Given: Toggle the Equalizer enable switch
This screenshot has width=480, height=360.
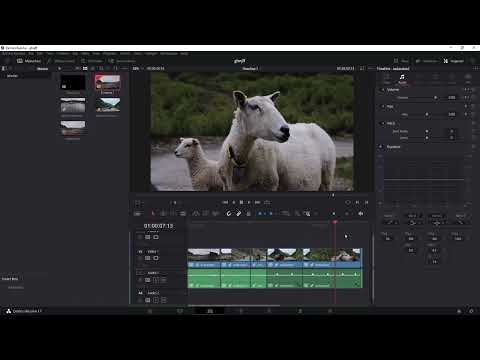Looking at the screenshot, I should (x=381, y=147).
